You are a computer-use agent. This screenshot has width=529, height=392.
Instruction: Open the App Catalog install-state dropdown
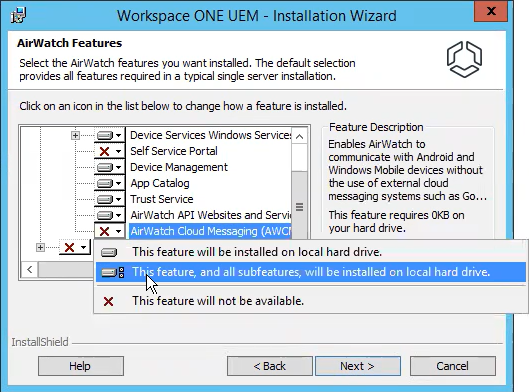click(110, 183)
